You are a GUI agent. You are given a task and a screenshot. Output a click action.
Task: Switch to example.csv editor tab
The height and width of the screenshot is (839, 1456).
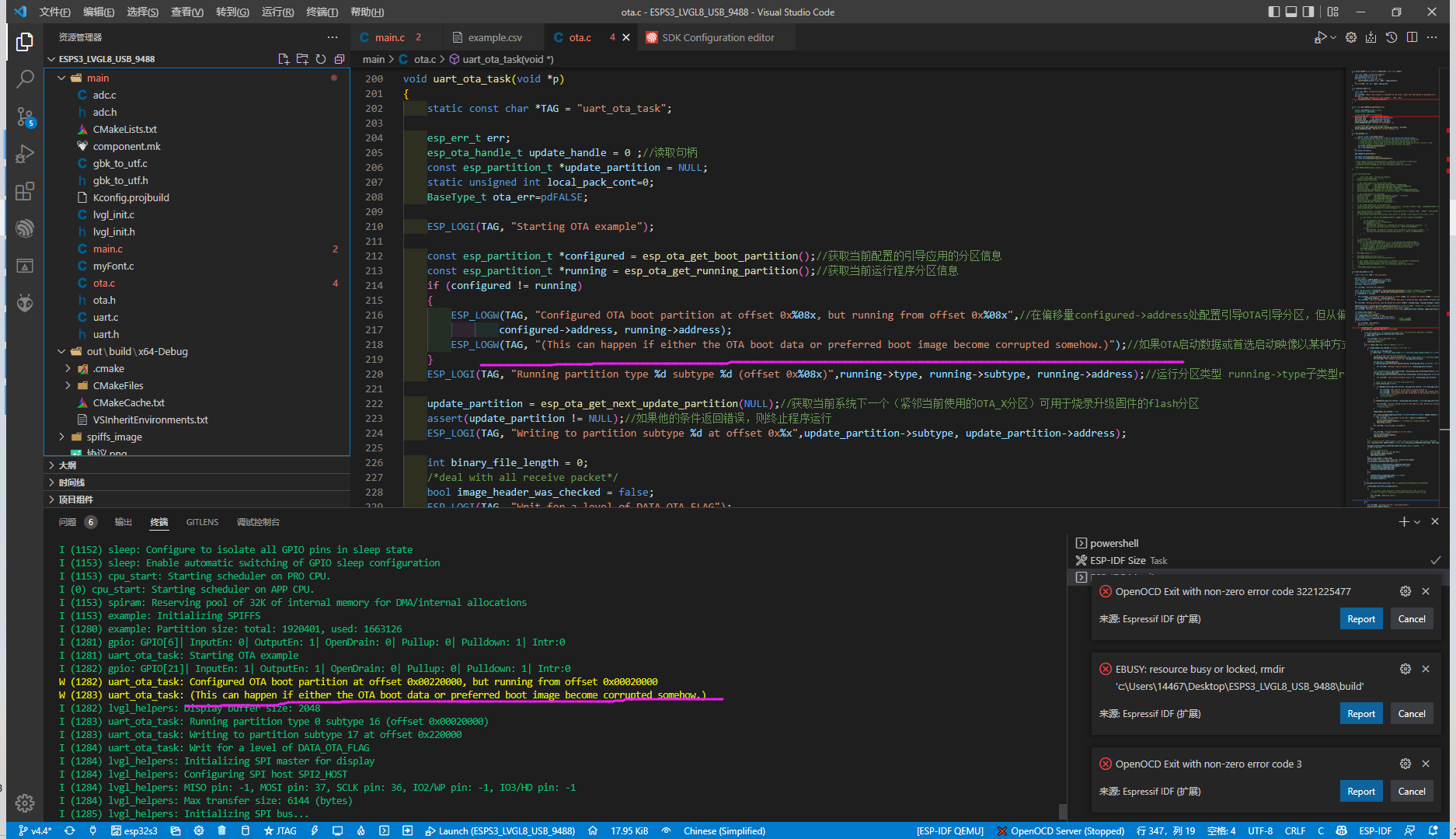click(494, 37)
